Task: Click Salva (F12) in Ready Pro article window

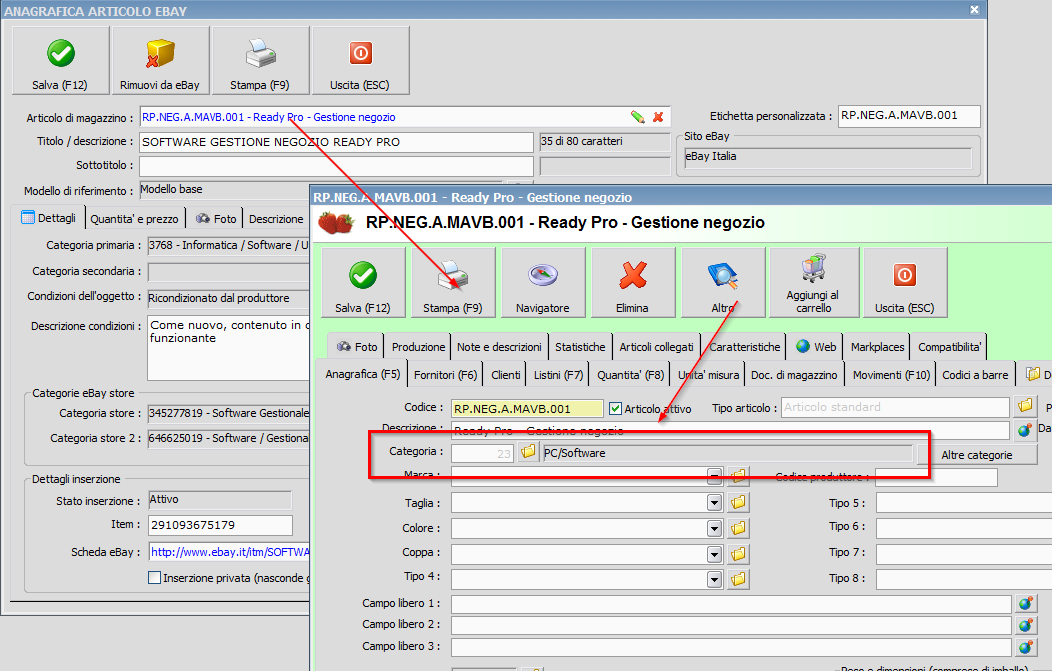Action: click(363, 282)
